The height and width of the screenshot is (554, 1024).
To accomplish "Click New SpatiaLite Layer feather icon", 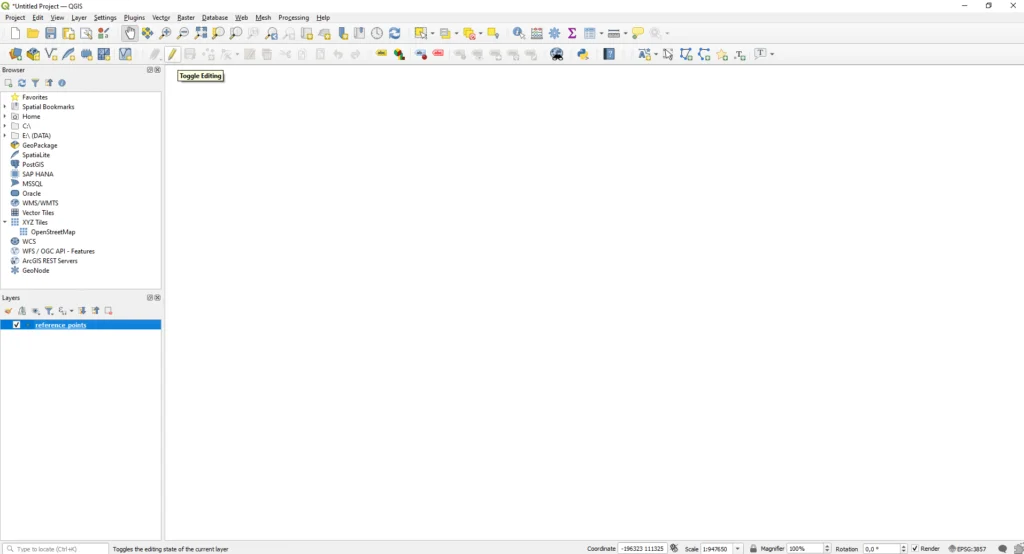I will 69,54.
